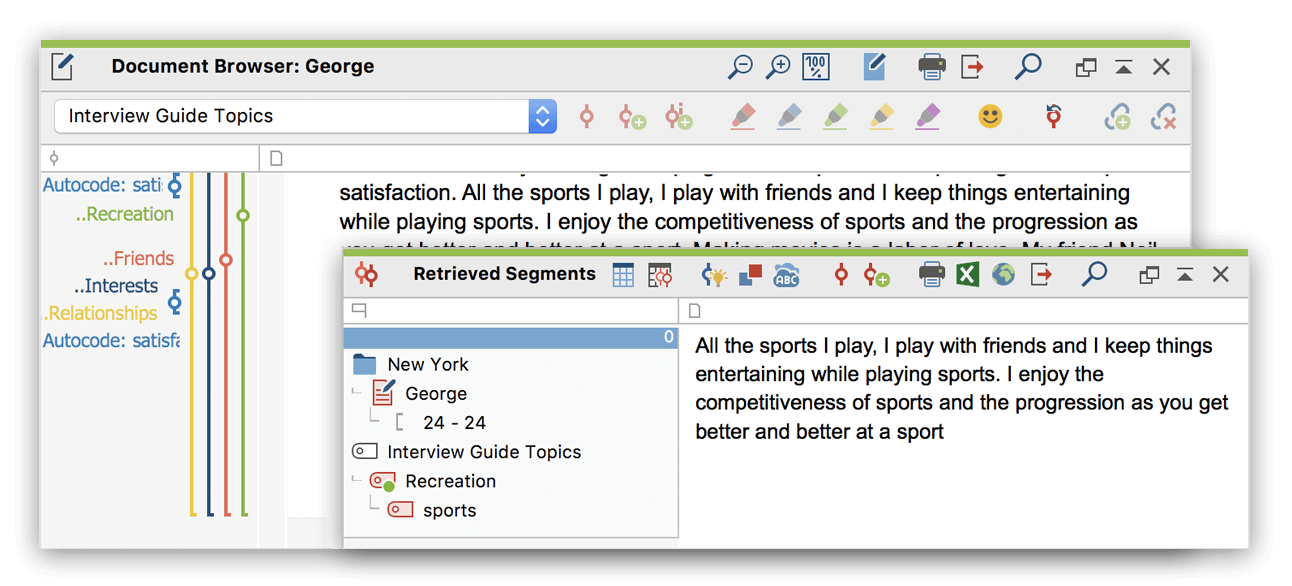This screenshot has width=1292, height=586.
Task: Export the document from Document Browser
Action: tap(973, 67)
